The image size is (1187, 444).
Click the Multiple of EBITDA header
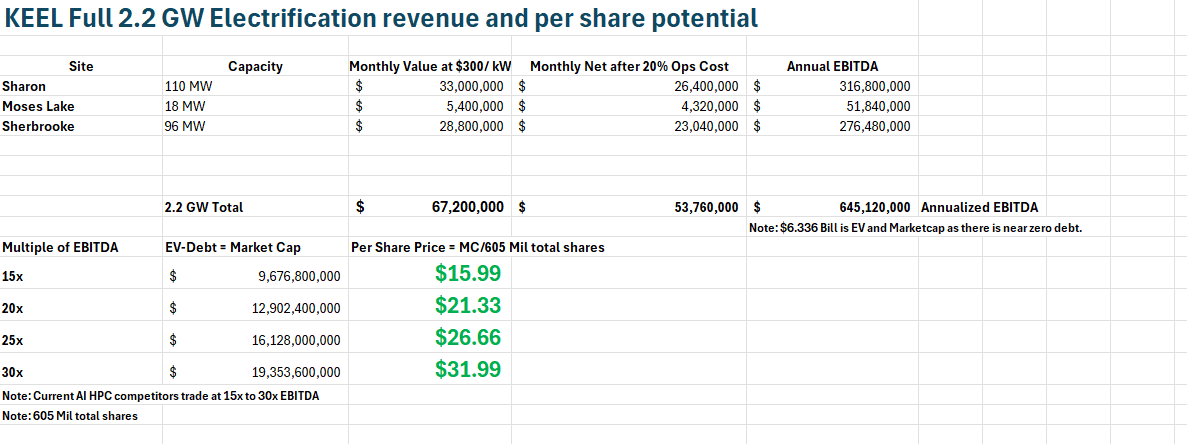[x=81, y=247]
